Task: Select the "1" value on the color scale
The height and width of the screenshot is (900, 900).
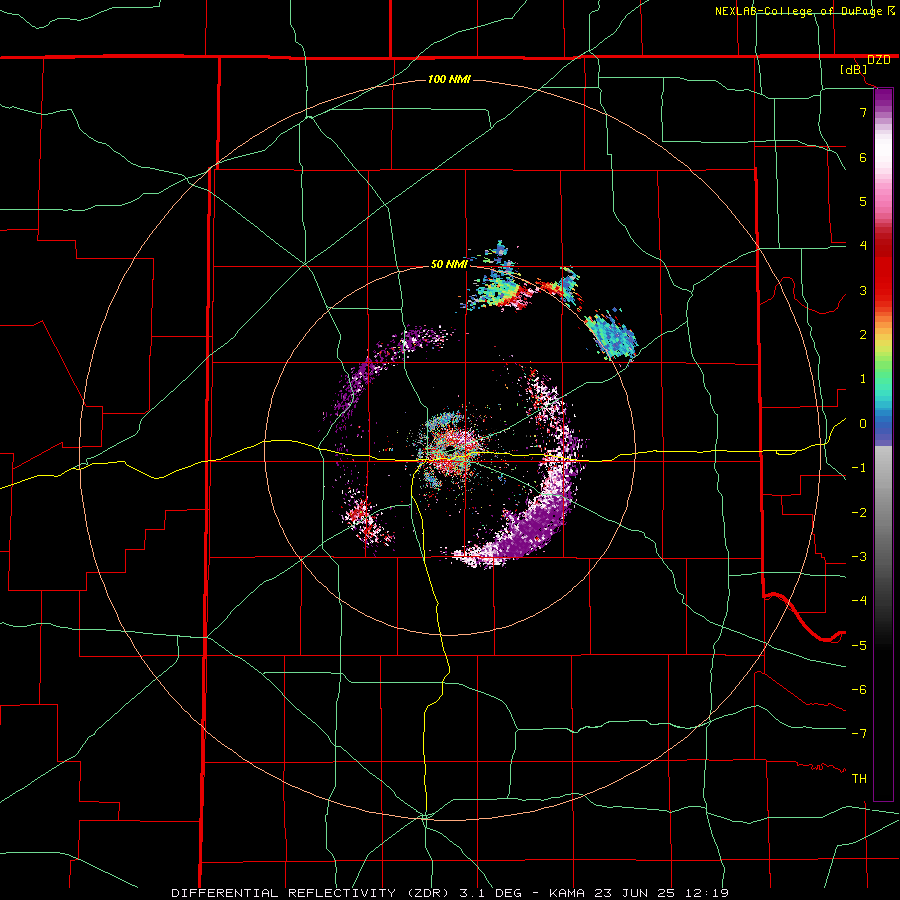Action: (863, 379)
